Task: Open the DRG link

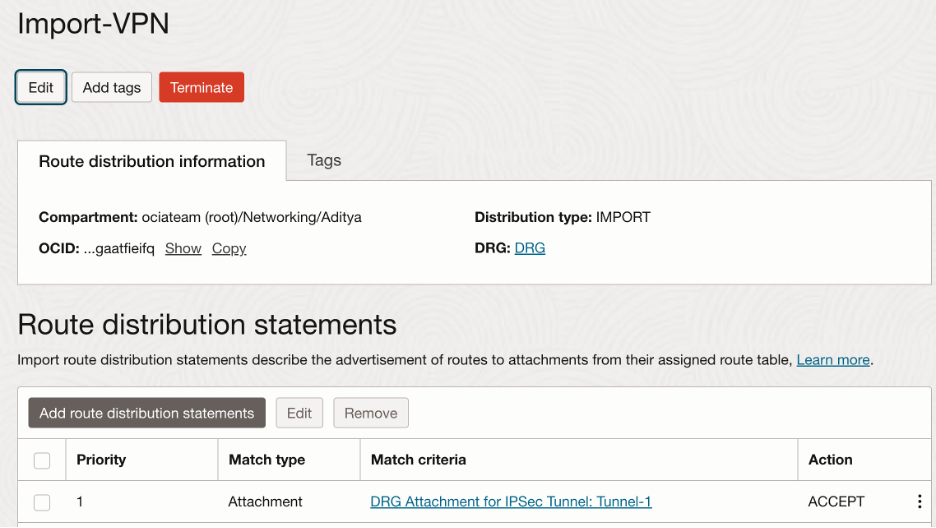Action: (x=530, y=249)
